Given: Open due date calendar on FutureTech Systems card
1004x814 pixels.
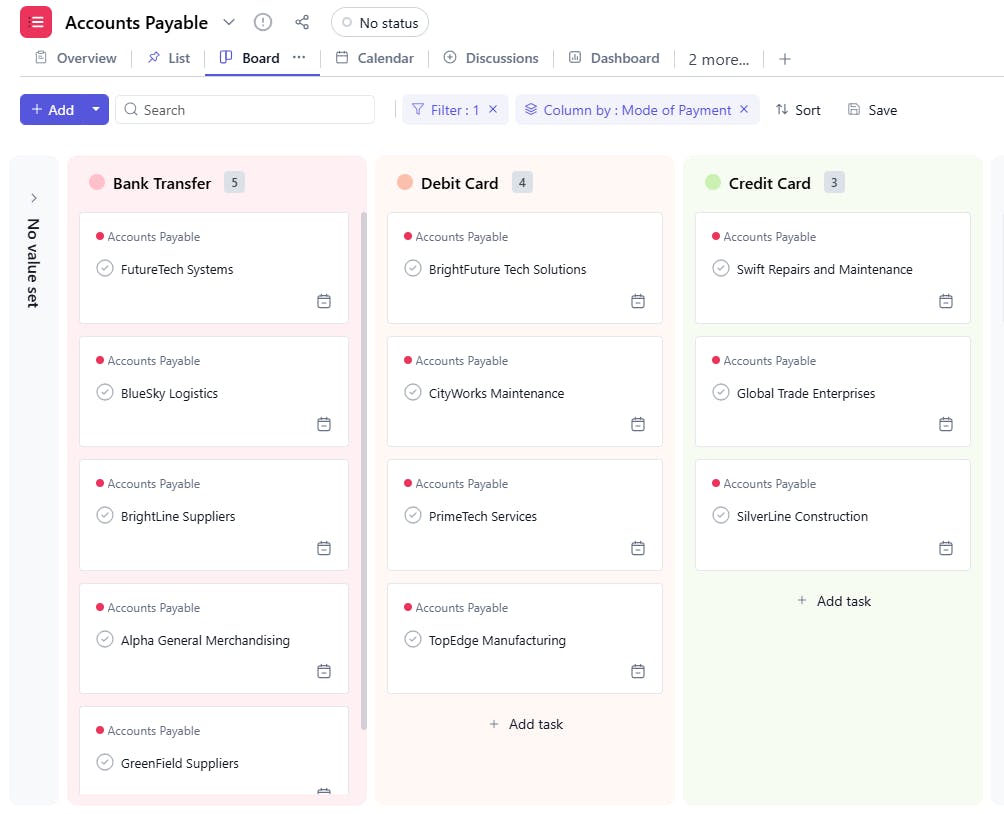Looking at the screenshot, I should pos(324,301).
